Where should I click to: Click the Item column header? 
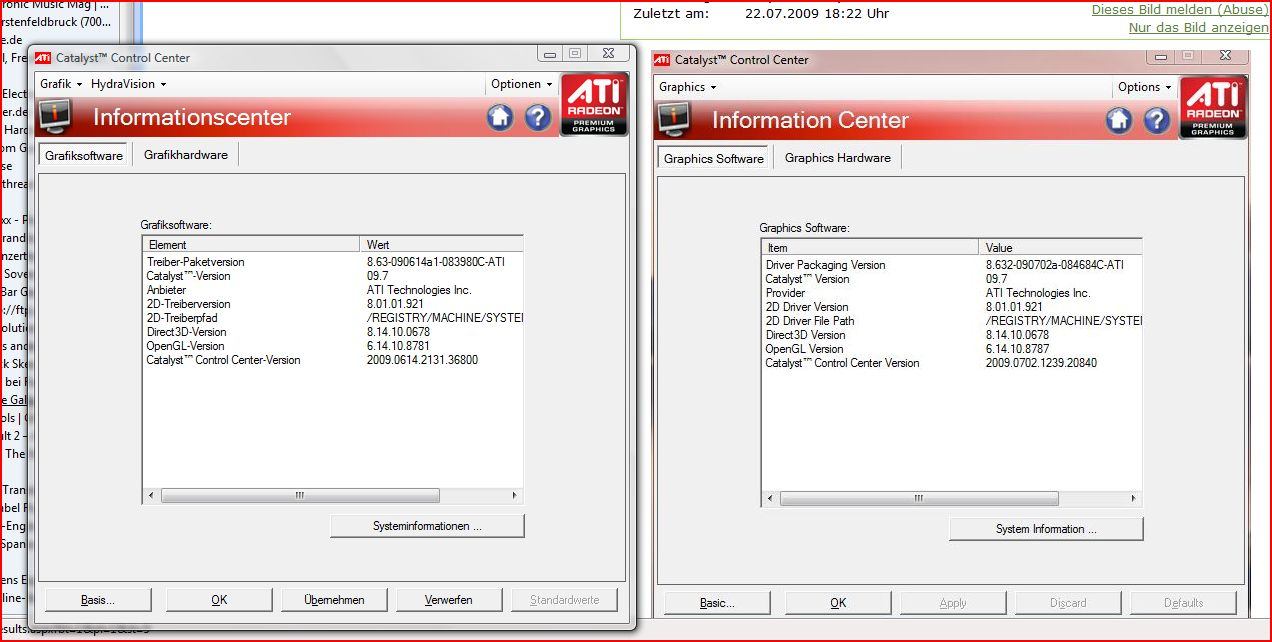pyautogui.click(x=870, y=247)
